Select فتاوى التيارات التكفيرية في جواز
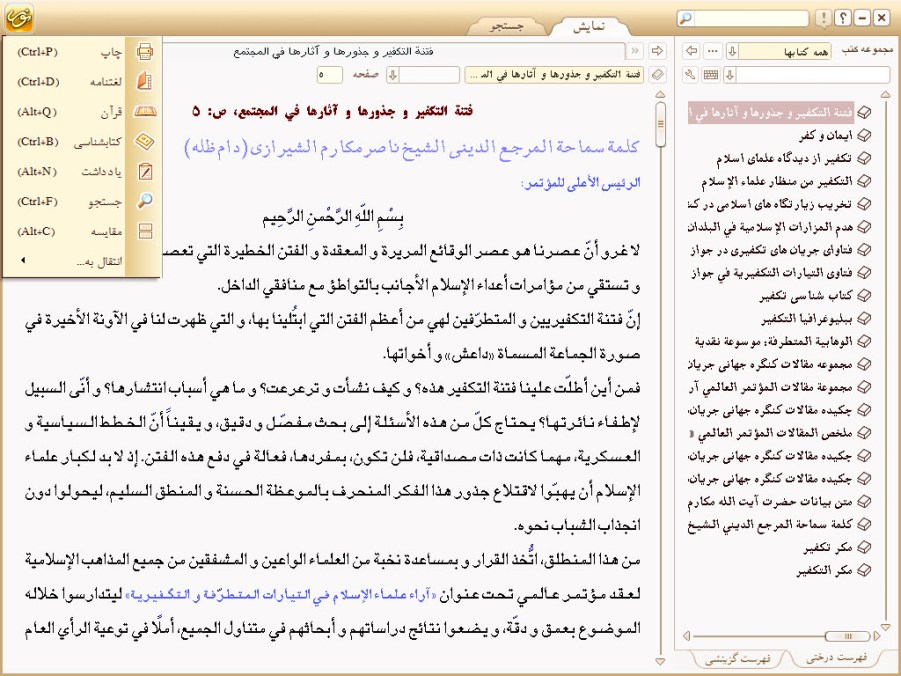The image size is (901, 676). (772, 273)
